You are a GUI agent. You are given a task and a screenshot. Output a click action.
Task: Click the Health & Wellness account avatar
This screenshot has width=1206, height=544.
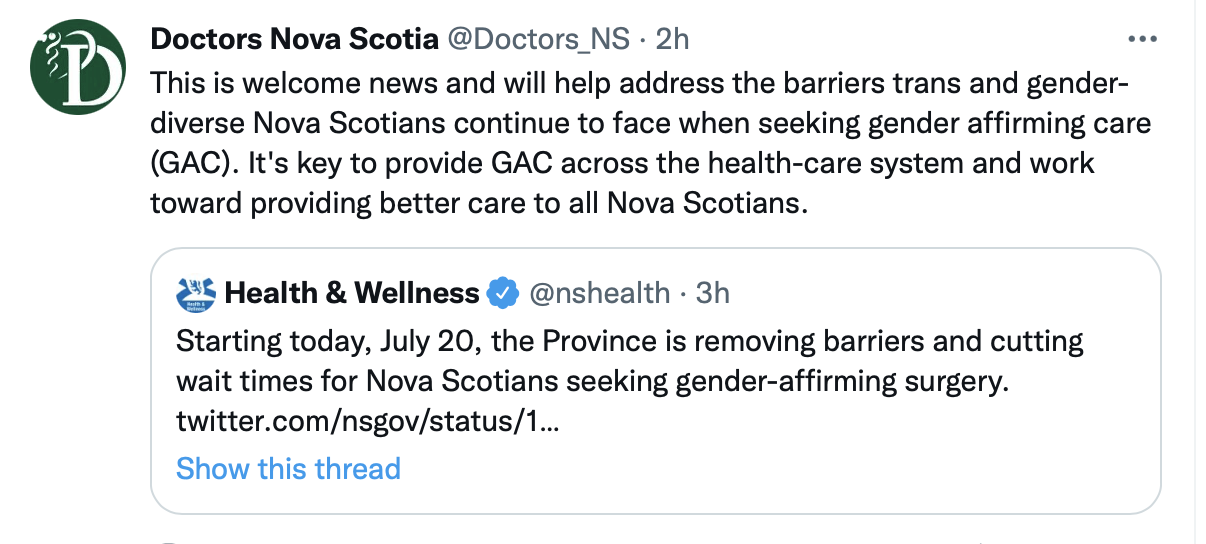(x=196, y=293)
